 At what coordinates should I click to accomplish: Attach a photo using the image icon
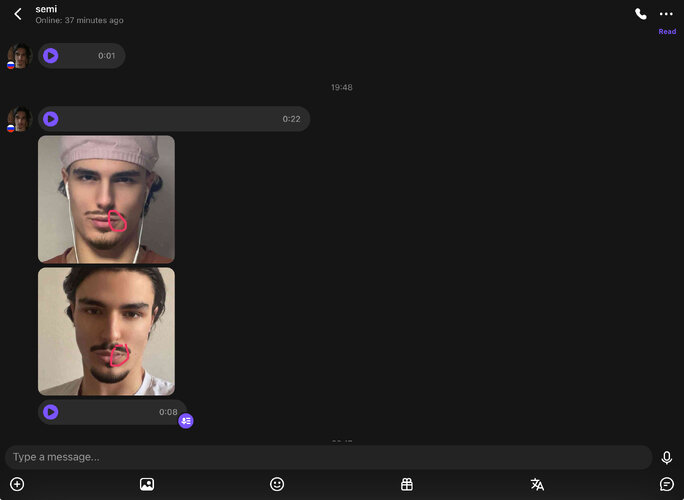coord(147,484)
